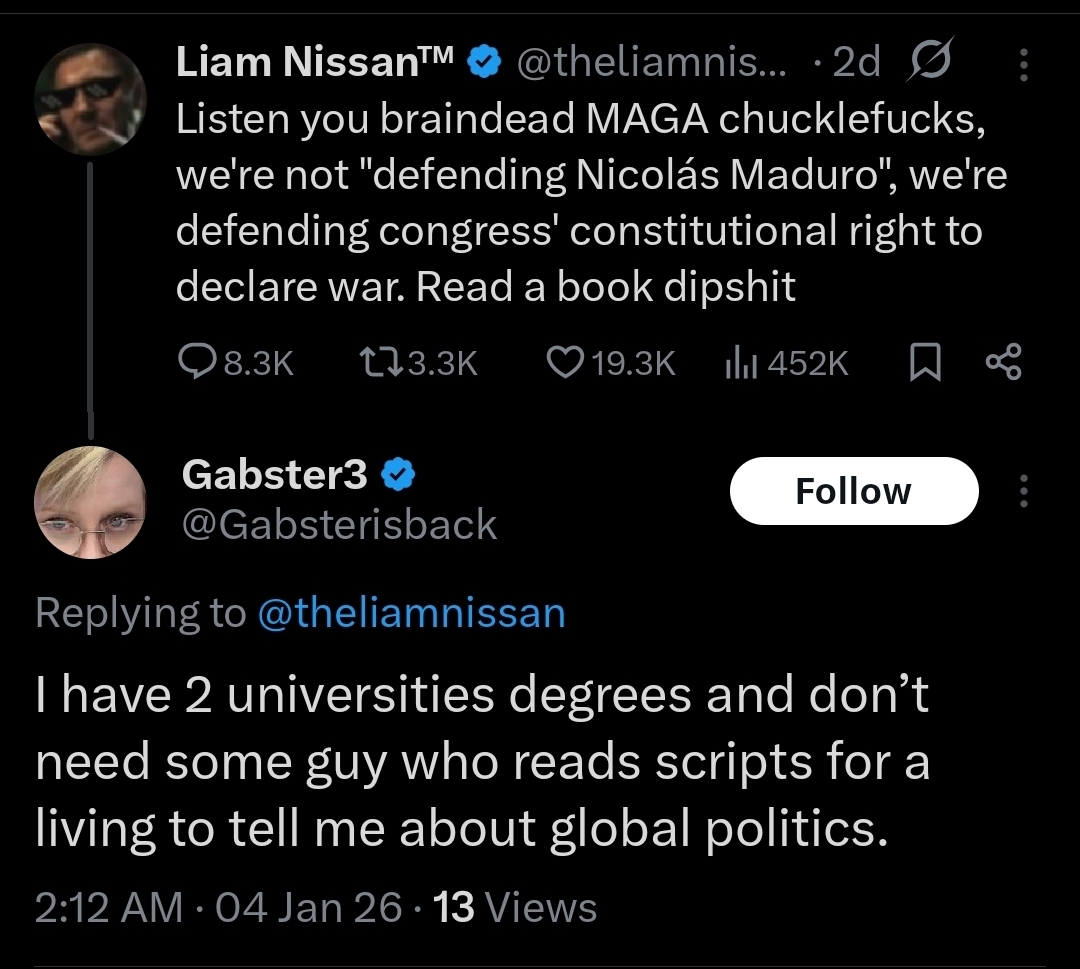Screen dimensions: 1080x969
Task: Tap Liam Nissan's blue verified badge
Action: (x=486, y=64)
